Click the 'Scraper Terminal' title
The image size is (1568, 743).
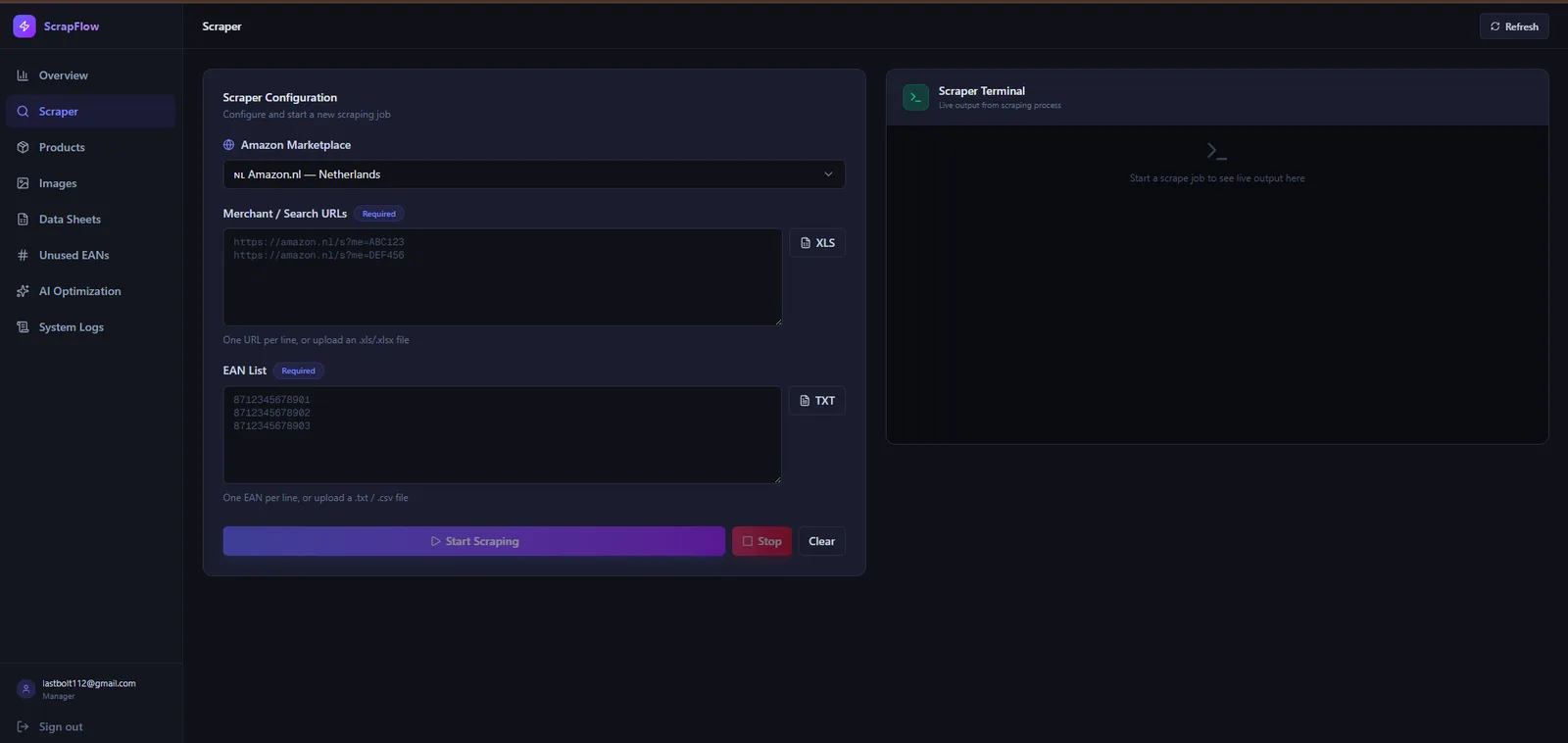click(x=982, y=91)
